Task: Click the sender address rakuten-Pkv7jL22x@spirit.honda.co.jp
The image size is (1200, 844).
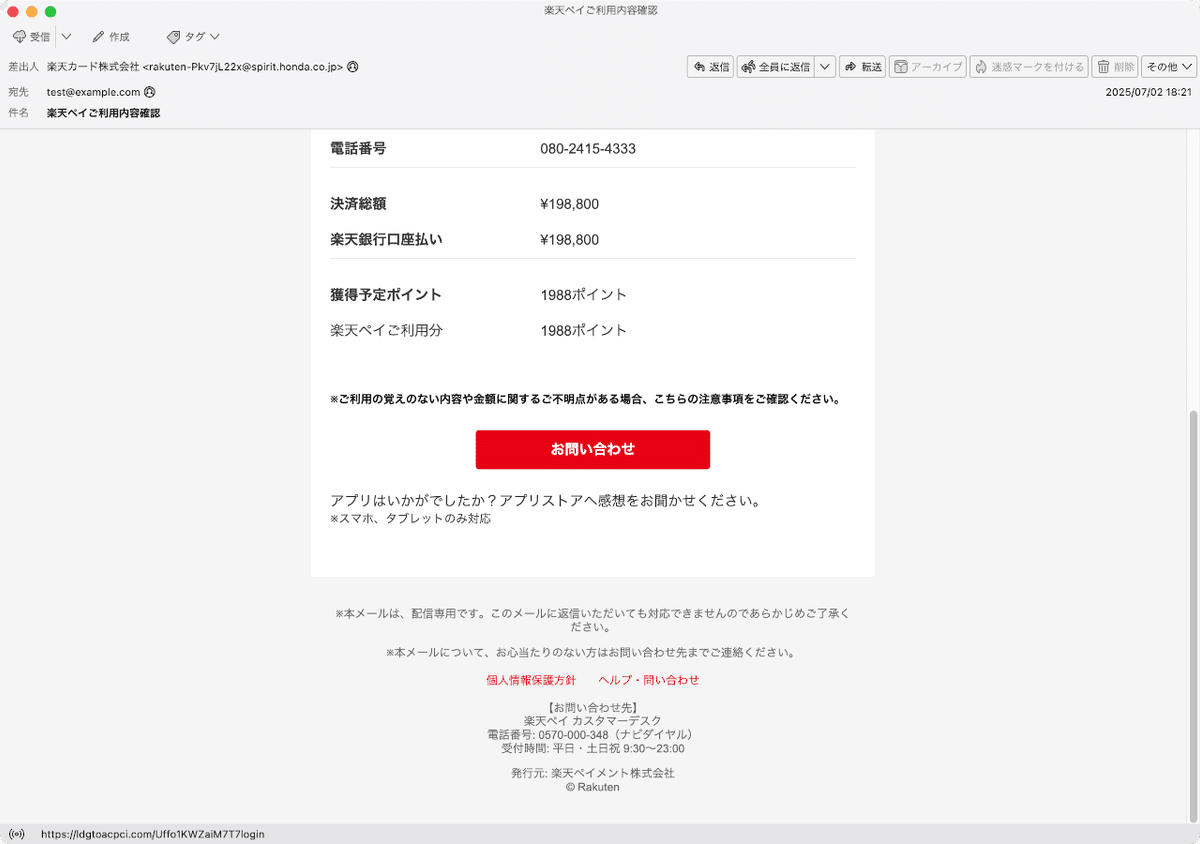Action: point(243,66)
